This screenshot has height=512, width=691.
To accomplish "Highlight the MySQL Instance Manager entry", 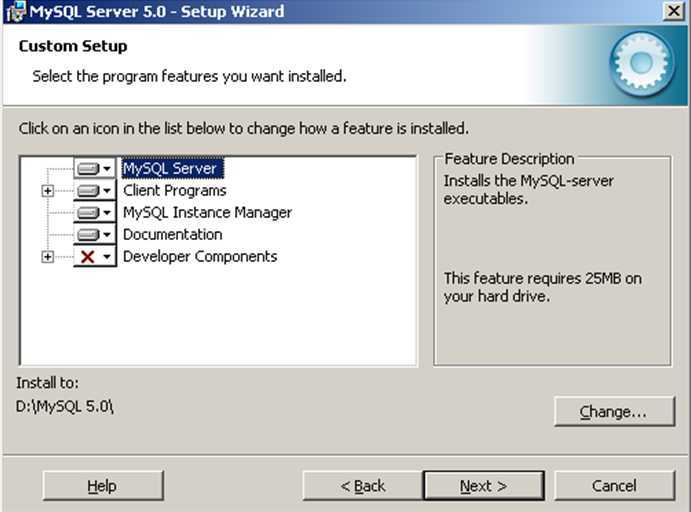I will point(207,213).
